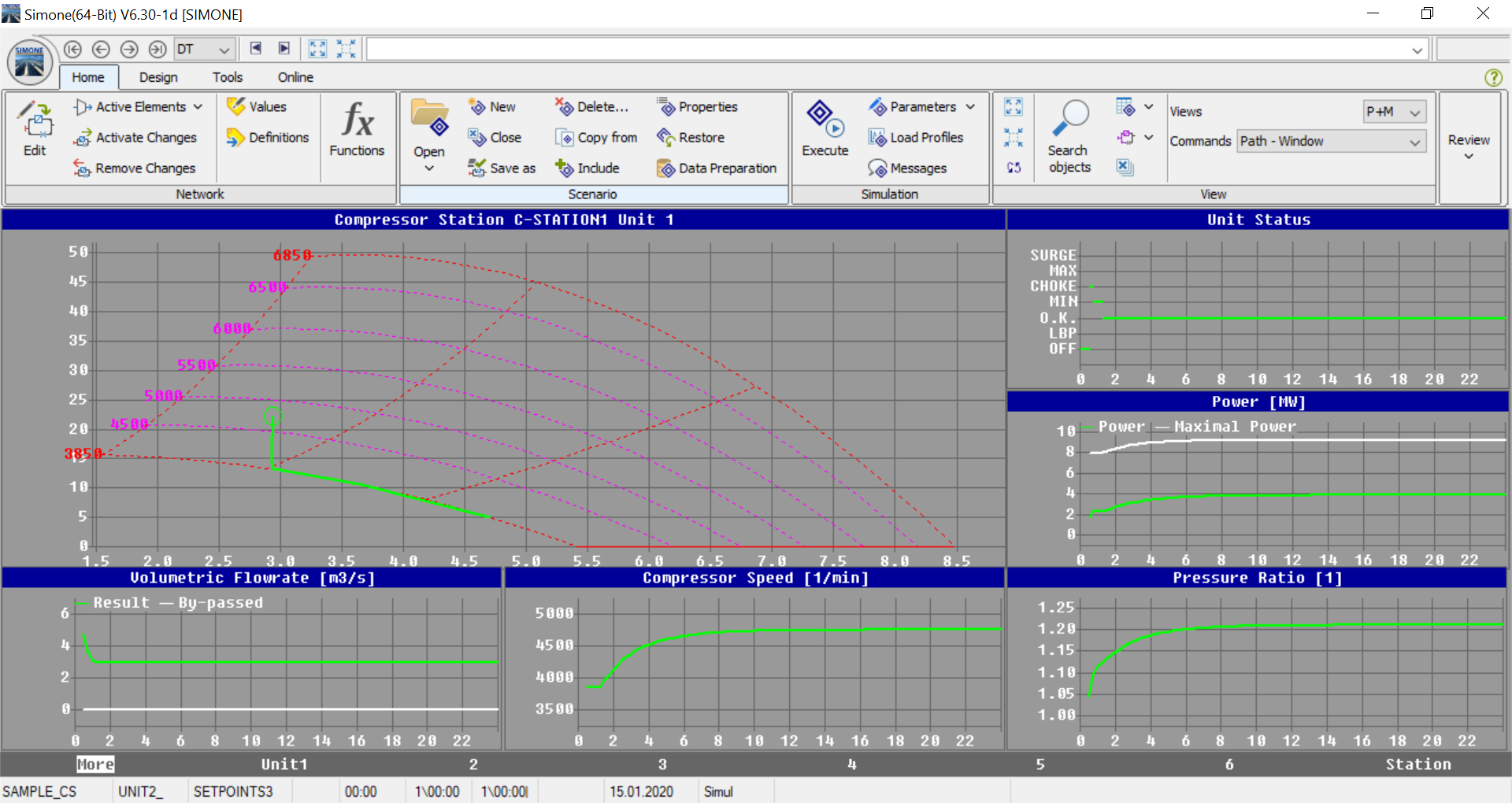Open the SIMONE application menu button

30,62
